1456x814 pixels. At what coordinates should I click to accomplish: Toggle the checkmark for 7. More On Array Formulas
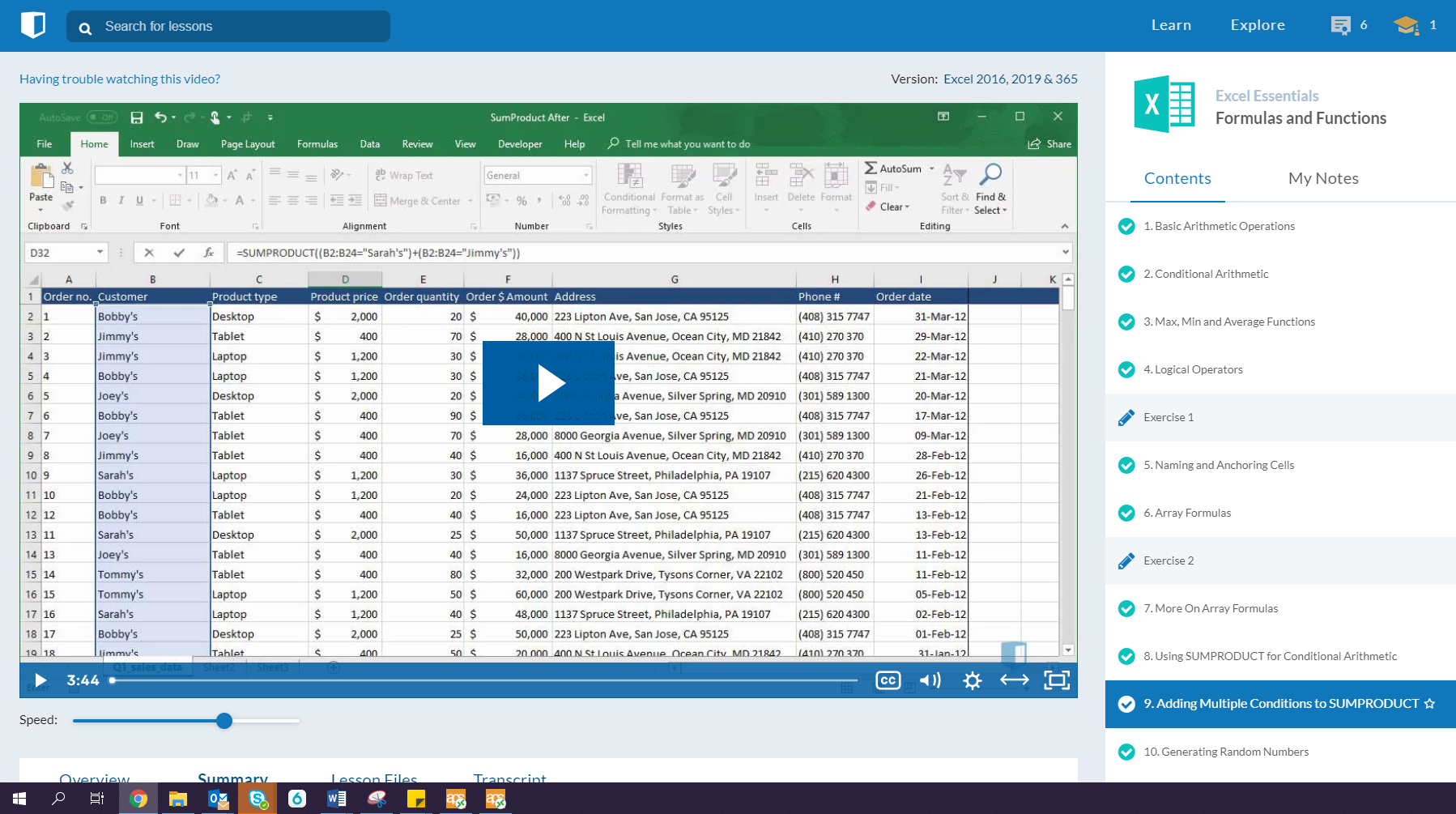coord(1126,609)
